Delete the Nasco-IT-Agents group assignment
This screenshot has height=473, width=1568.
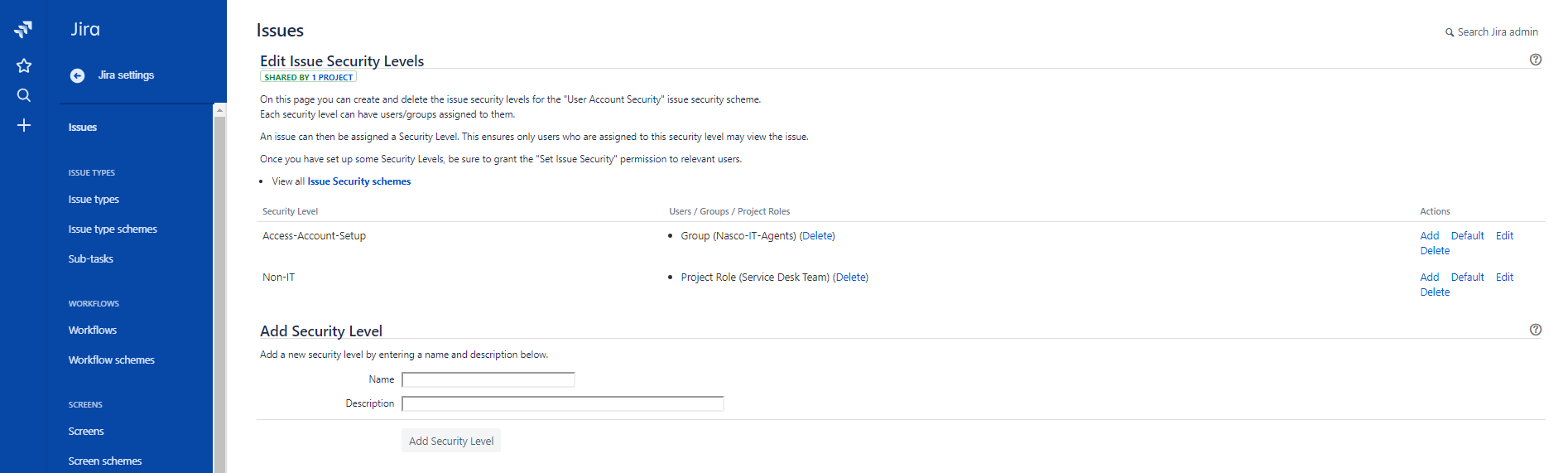point(817,236)
